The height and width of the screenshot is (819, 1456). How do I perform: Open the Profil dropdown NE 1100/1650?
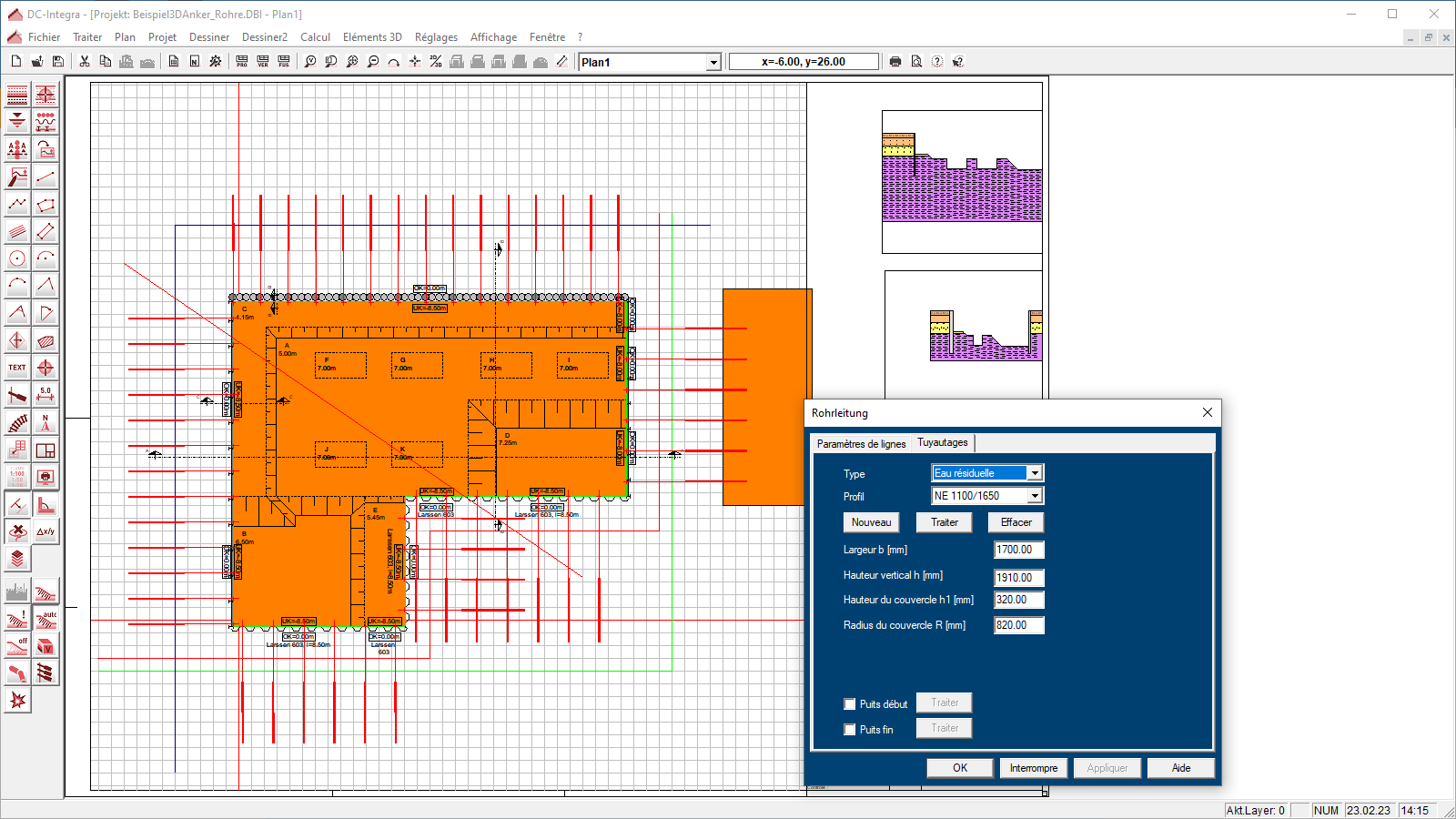tap(1035, 496)
